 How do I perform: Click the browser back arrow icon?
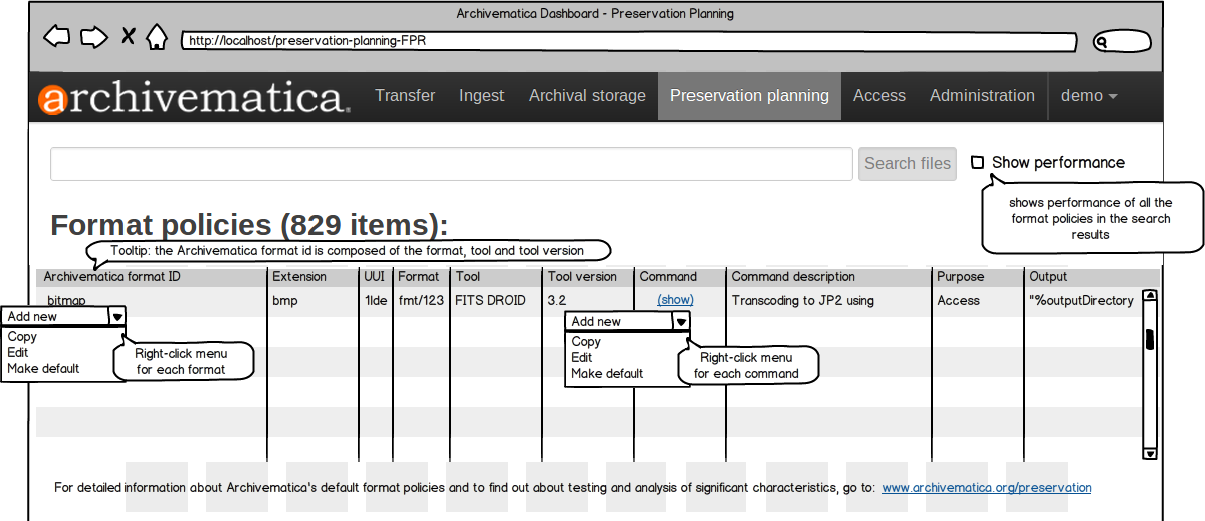coord(57,38)
